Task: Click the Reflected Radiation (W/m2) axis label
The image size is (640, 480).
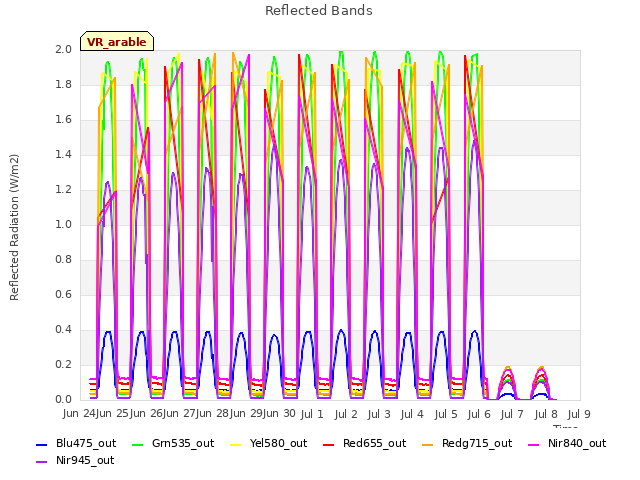Action: [14, 227]
